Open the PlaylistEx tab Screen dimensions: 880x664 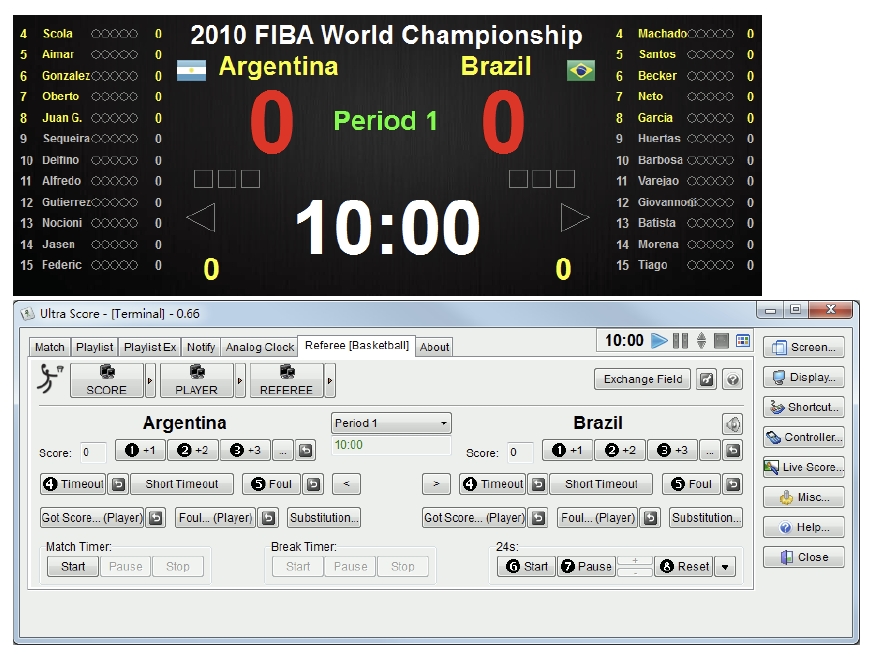[x=150, y=347]
